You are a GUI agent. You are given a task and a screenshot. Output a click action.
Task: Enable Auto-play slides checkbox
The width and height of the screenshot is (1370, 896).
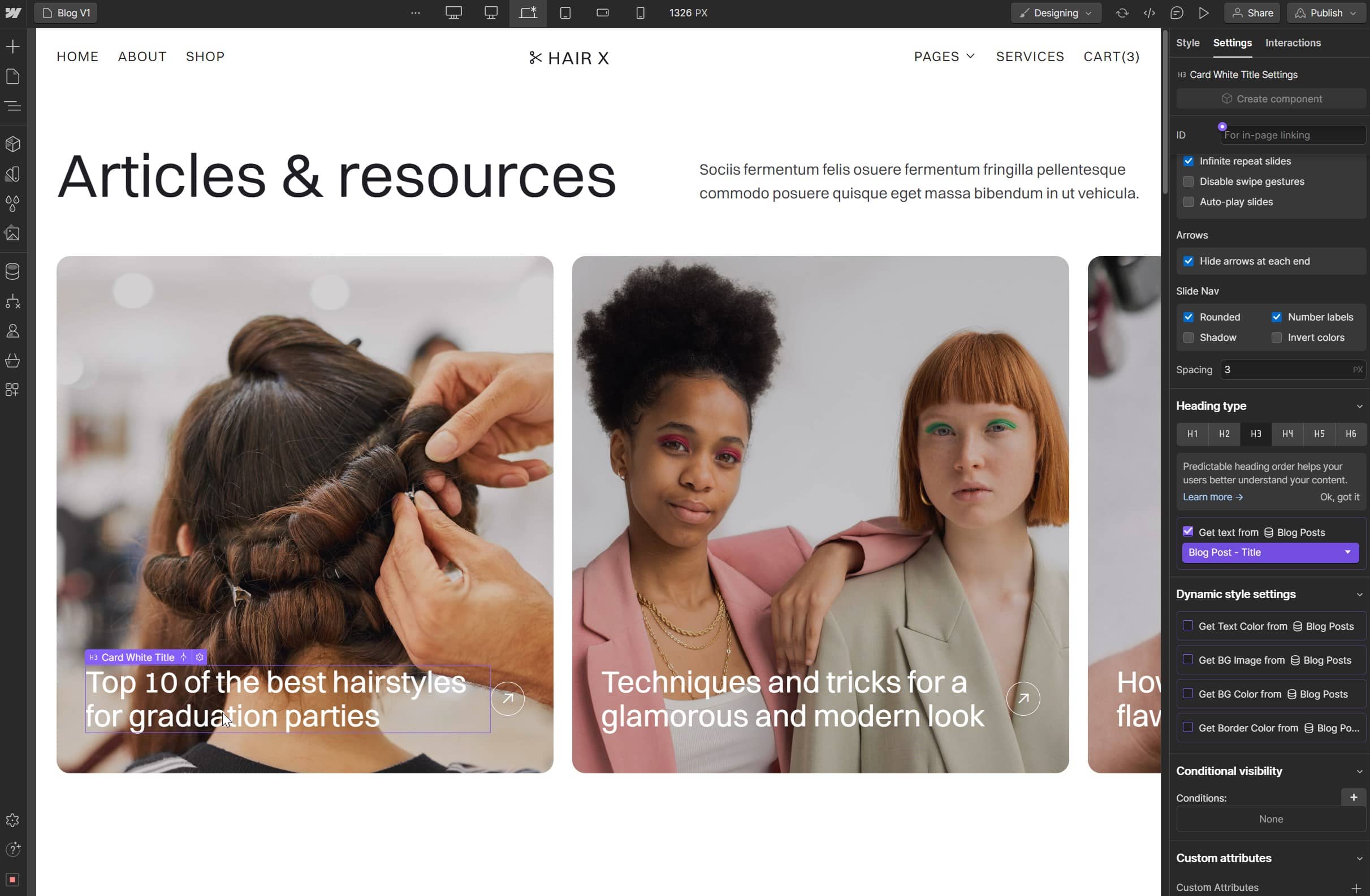tap(1188, 202)
